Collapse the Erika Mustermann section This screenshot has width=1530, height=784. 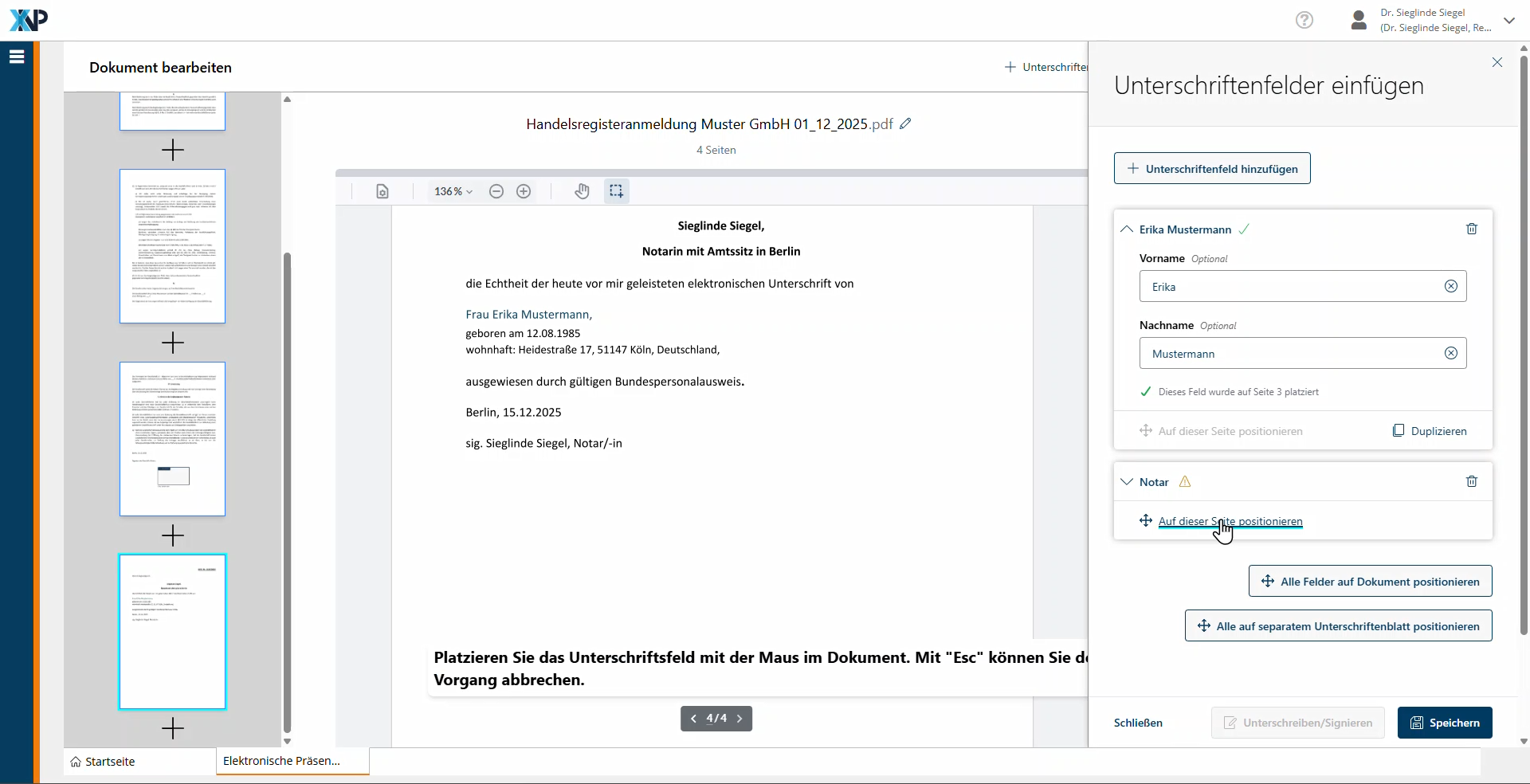click(x=1127, y=229)
